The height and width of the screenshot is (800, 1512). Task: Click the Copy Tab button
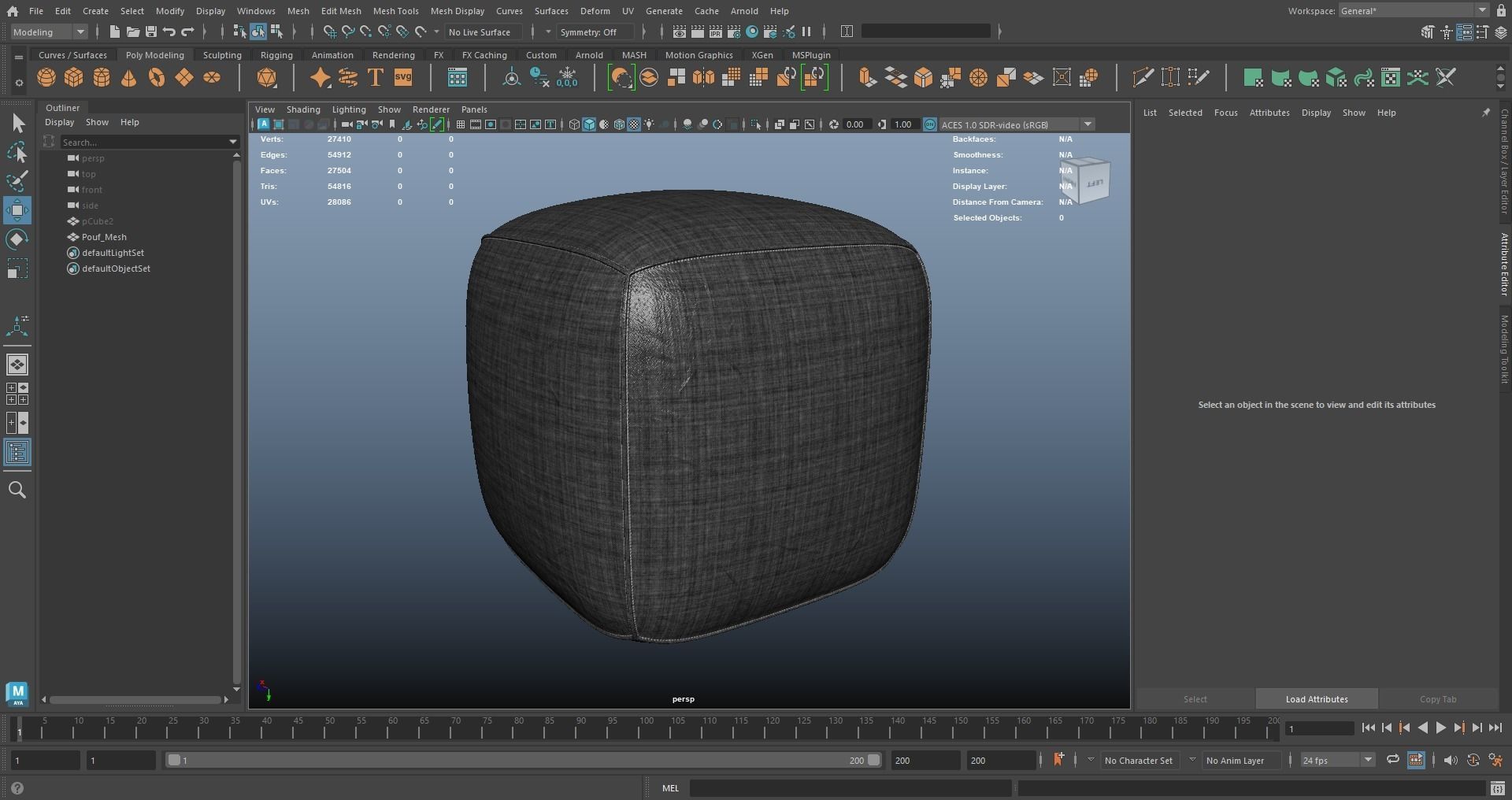[1438, 699]
